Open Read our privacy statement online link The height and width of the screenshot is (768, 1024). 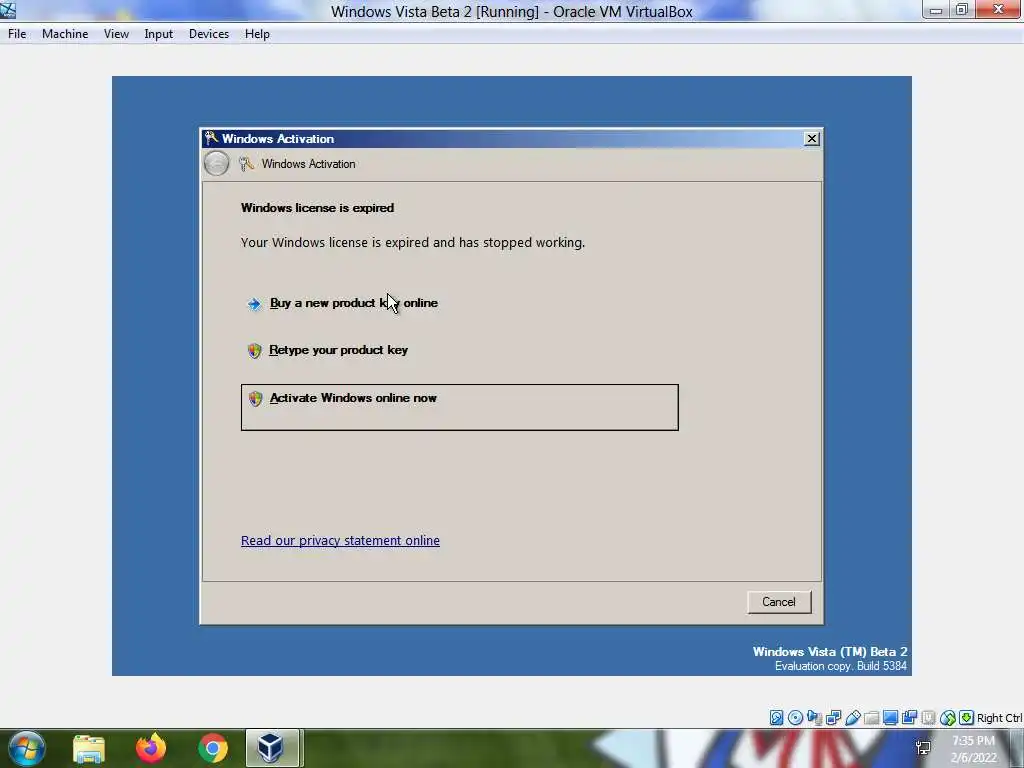click(x=340, y=540)
